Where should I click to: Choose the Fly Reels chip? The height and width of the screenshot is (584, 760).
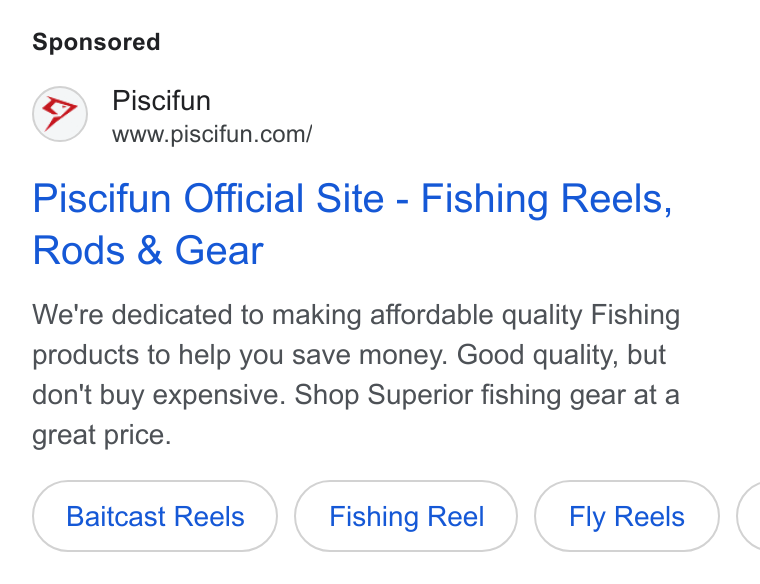pyautogui.click(x=627, y=516)
